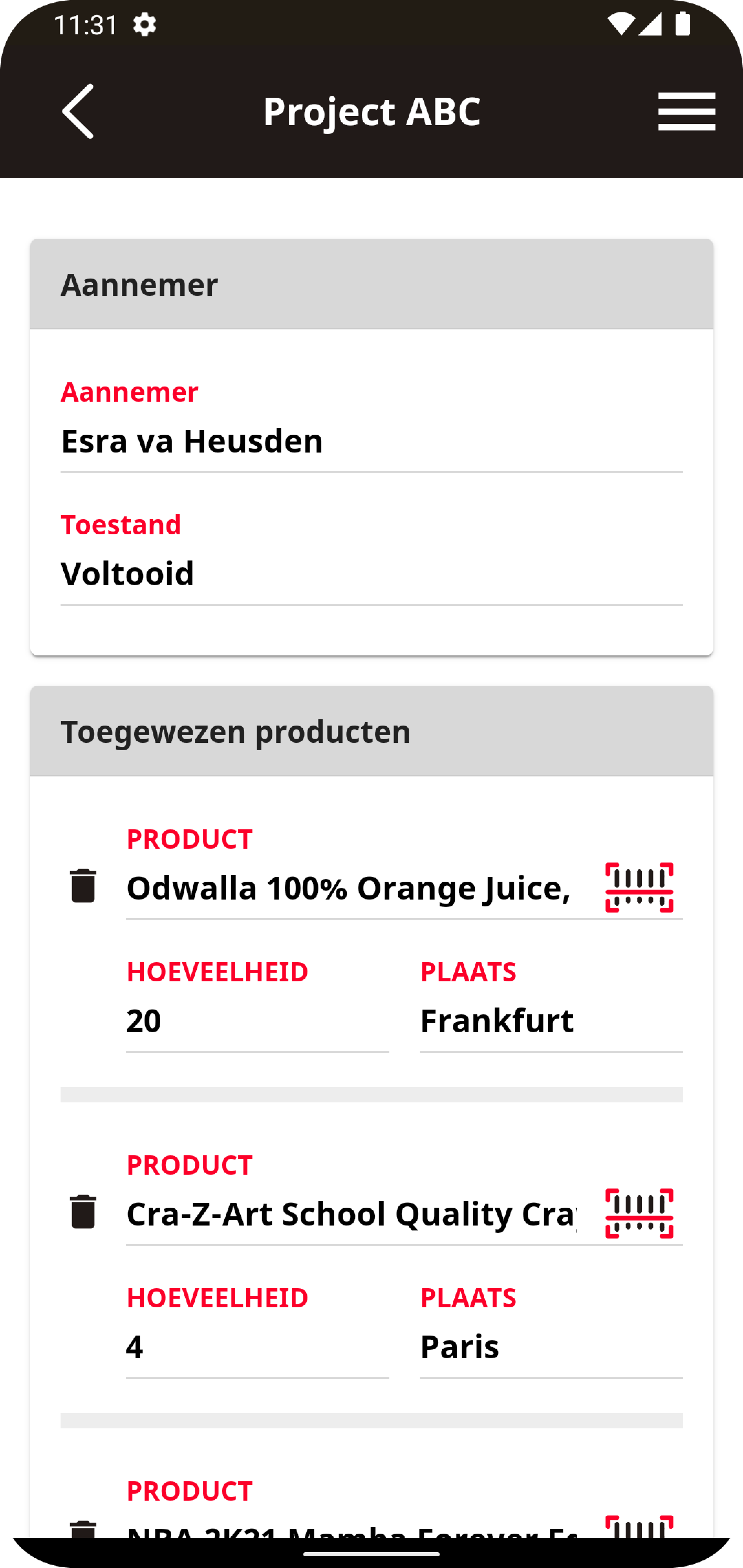
Task: Tap the Odwalla 100% Orange Juice product field
Action: [x=350, y=888]
